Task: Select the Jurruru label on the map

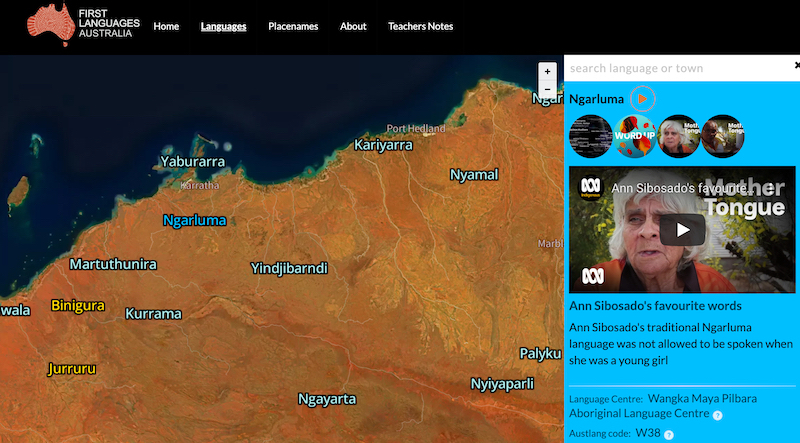Action: pyautogui.click(x=72, y=369)
